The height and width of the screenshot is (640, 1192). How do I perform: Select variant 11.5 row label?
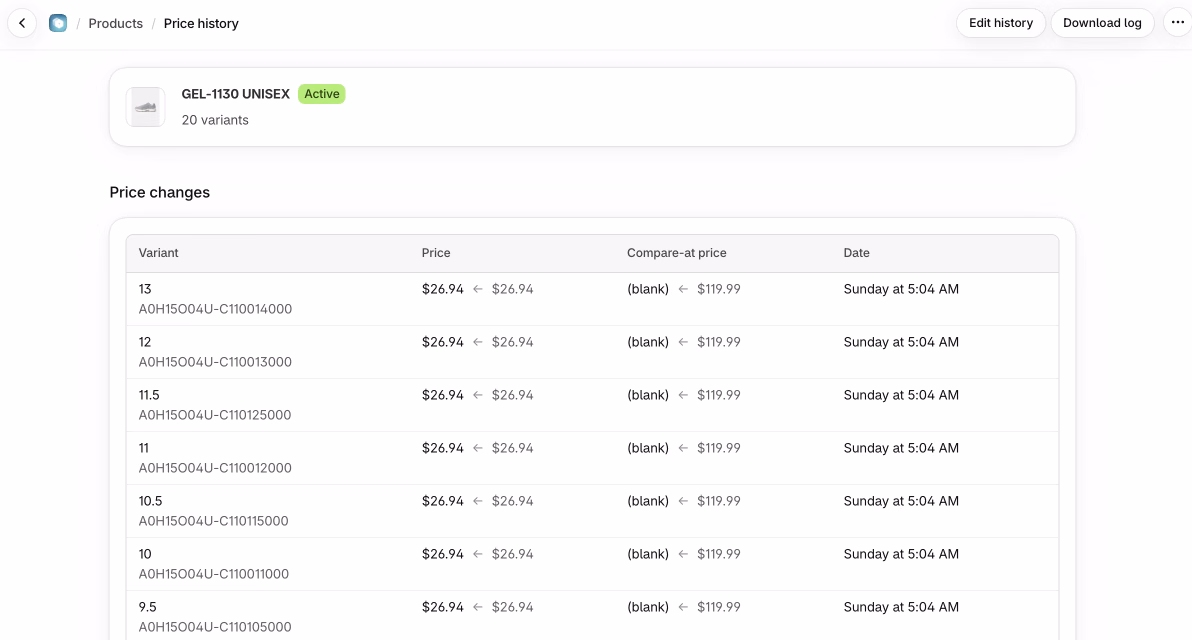point(149,395)
